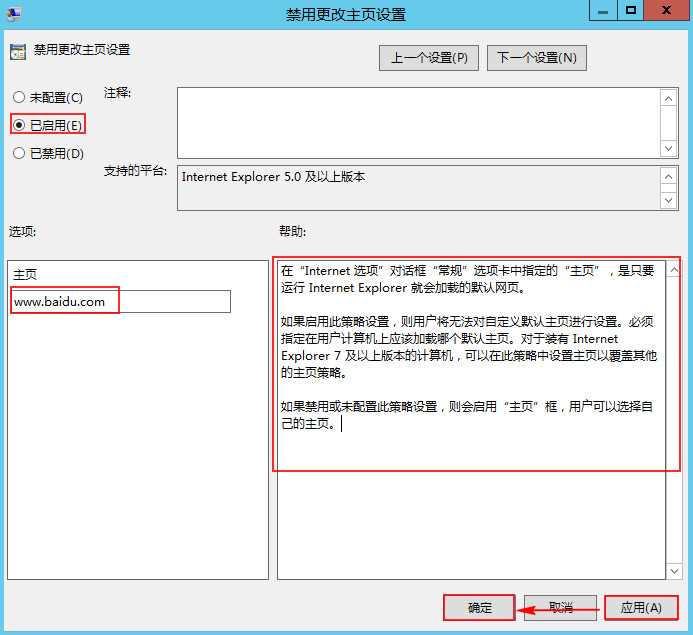This screenshot has width=693, height=635.
Task: Click the 主页 label in options panel
Action: 25,274
